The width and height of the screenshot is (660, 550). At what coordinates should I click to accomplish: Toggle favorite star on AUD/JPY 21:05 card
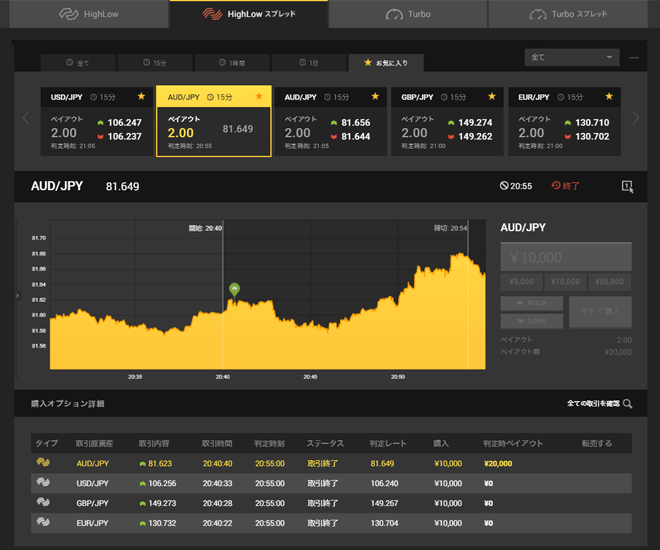coord(375,96)
